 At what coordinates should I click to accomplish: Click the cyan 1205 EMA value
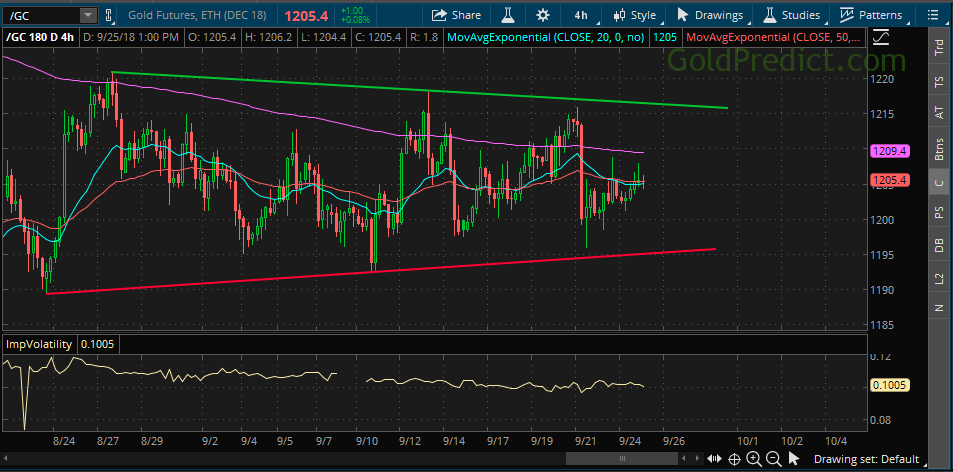(665, 38)
